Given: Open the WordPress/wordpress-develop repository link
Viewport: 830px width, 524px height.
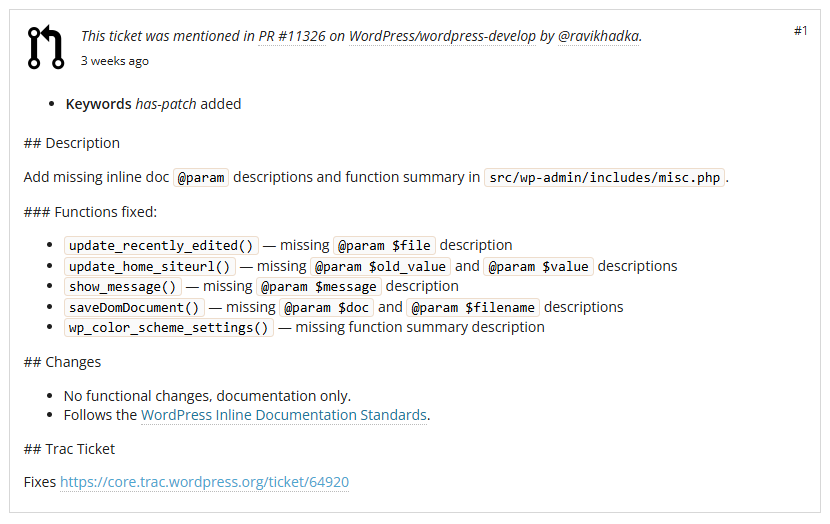Looking at the screenshot, I should [442, 36].
